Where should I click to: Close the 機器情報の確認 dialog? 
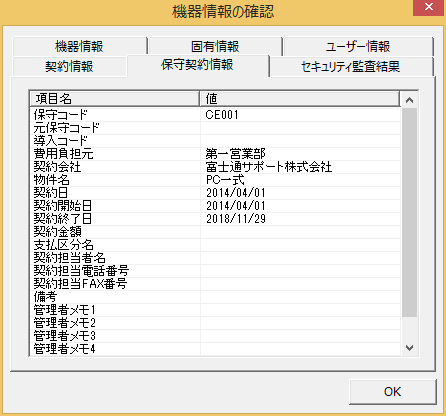[429, 7]
